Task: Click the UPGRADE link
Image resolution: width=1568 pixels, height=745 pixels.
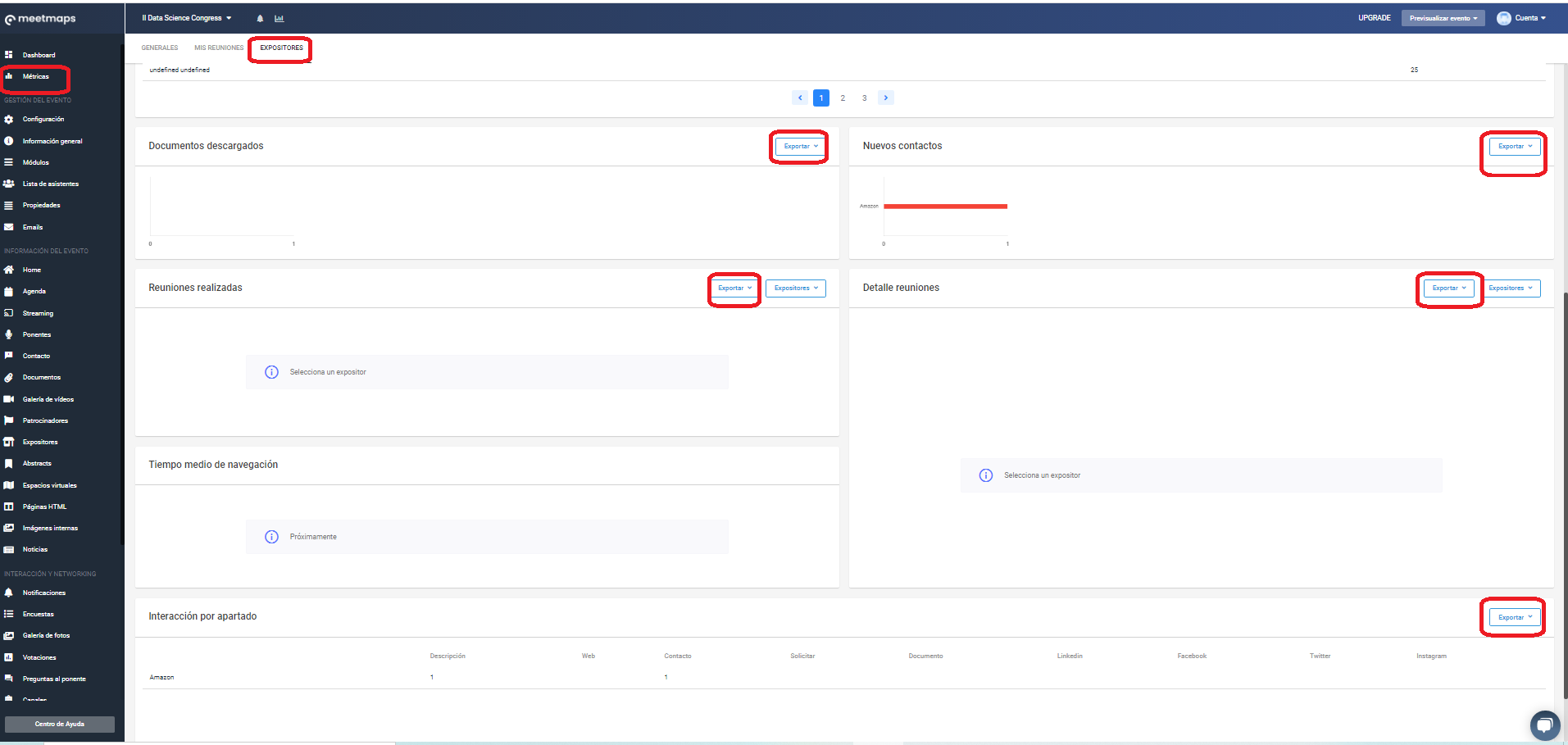Action: coord(1374,18)
